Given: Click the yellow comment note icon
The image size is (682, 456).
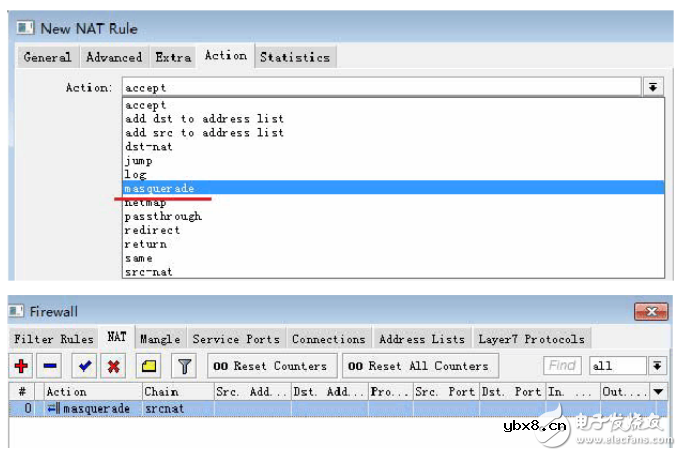Looking at the screenshot, I should tap(150, 366).
